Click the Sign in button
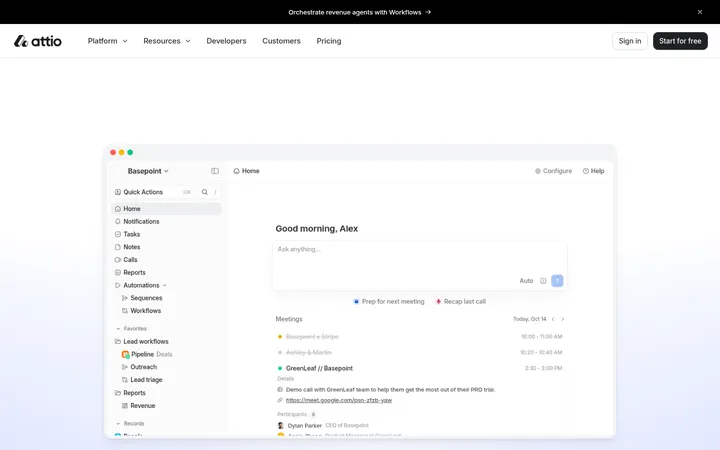Viewport: 720px width, 450px height. [x=630, y=41]
